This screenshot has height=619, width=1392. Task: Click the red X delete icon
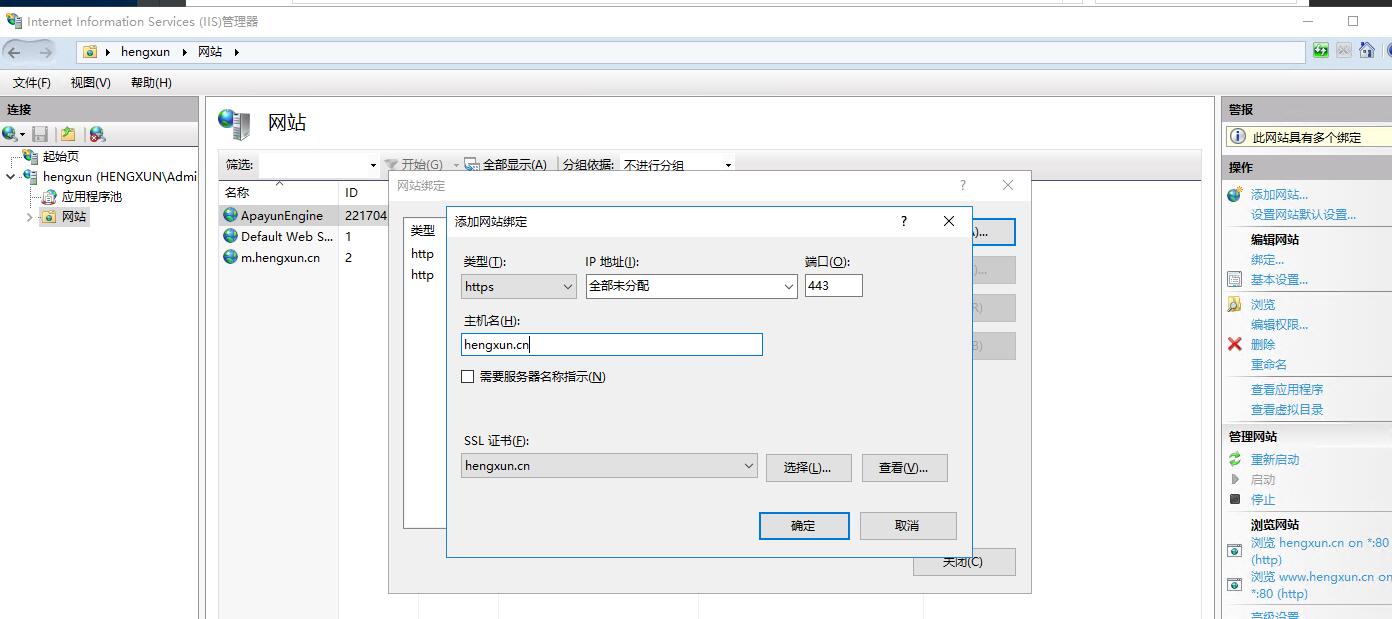(x=1235, y=344)
